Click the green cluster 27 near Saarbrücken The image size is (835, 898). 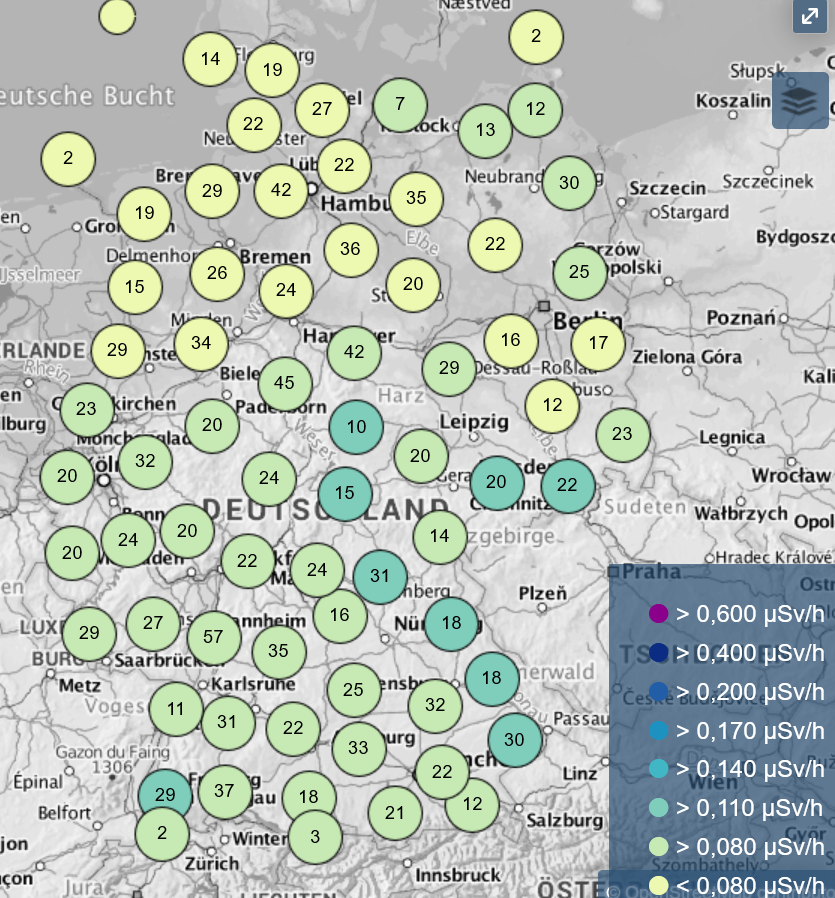click(153, 623)
